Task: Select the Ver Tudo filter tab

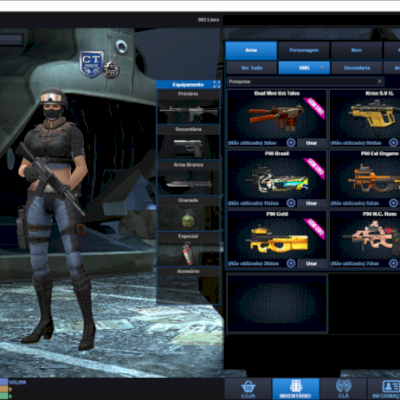Action: [252, 68]
